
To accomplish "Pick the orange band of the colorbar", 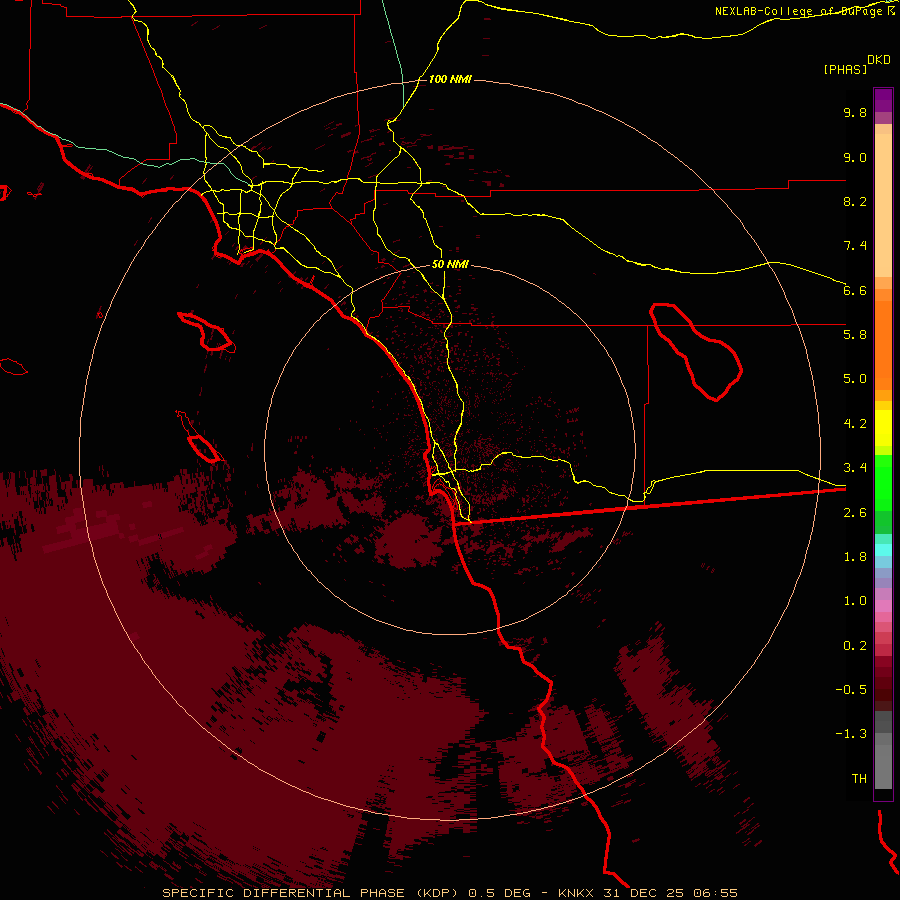I will point(883,344).
